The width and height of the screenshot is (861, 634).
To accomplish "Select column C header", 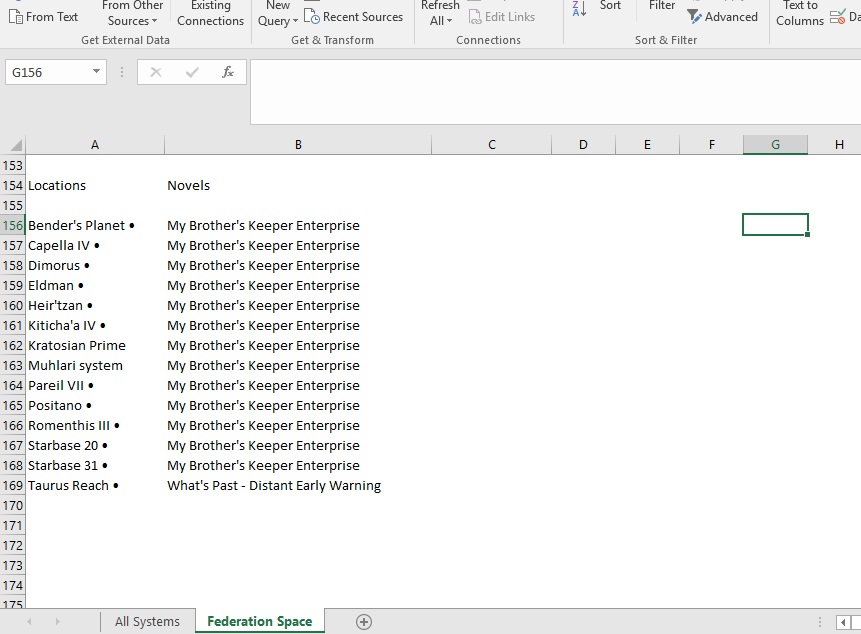I will [491, 144].
